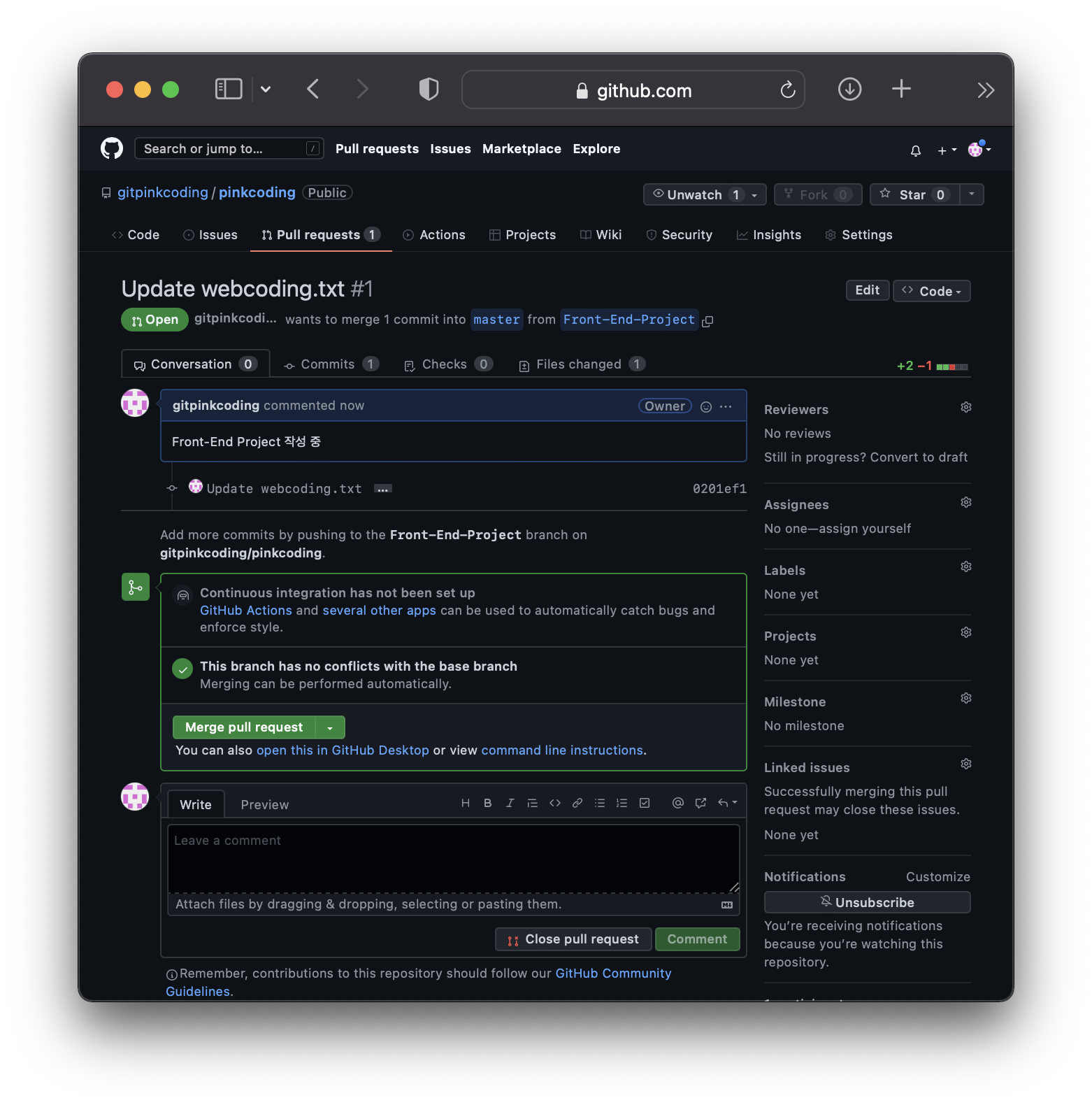Reference an issue or pull request
Image resolution: width=1092 pixels, height=1105 pixels.
[x=701, y=803]
